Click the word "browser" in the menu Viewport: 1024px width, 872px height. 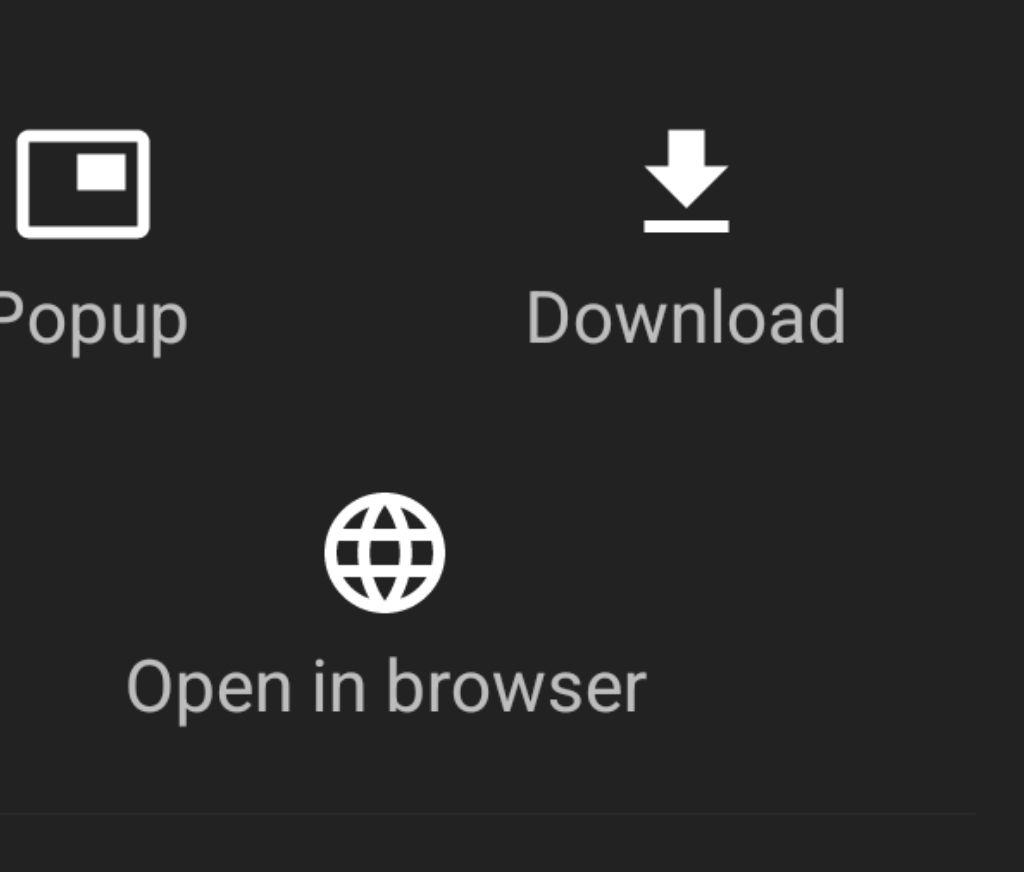click(517, 686)
